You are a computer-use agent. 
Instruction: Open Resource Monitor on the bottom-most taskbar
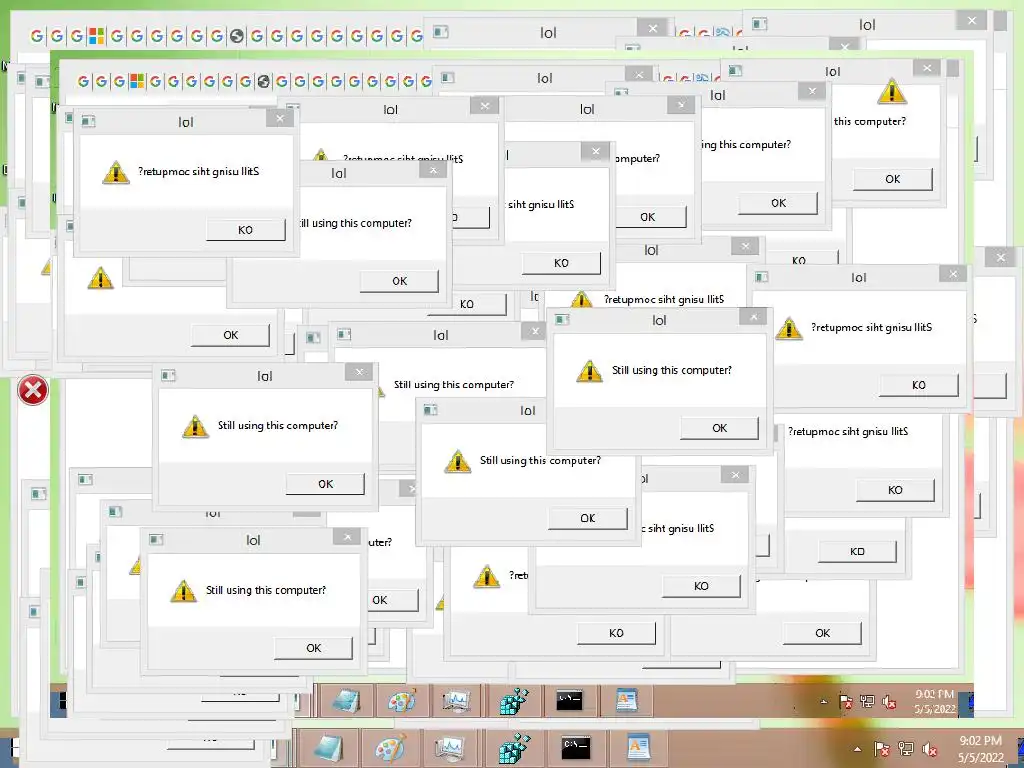[449, 748]
